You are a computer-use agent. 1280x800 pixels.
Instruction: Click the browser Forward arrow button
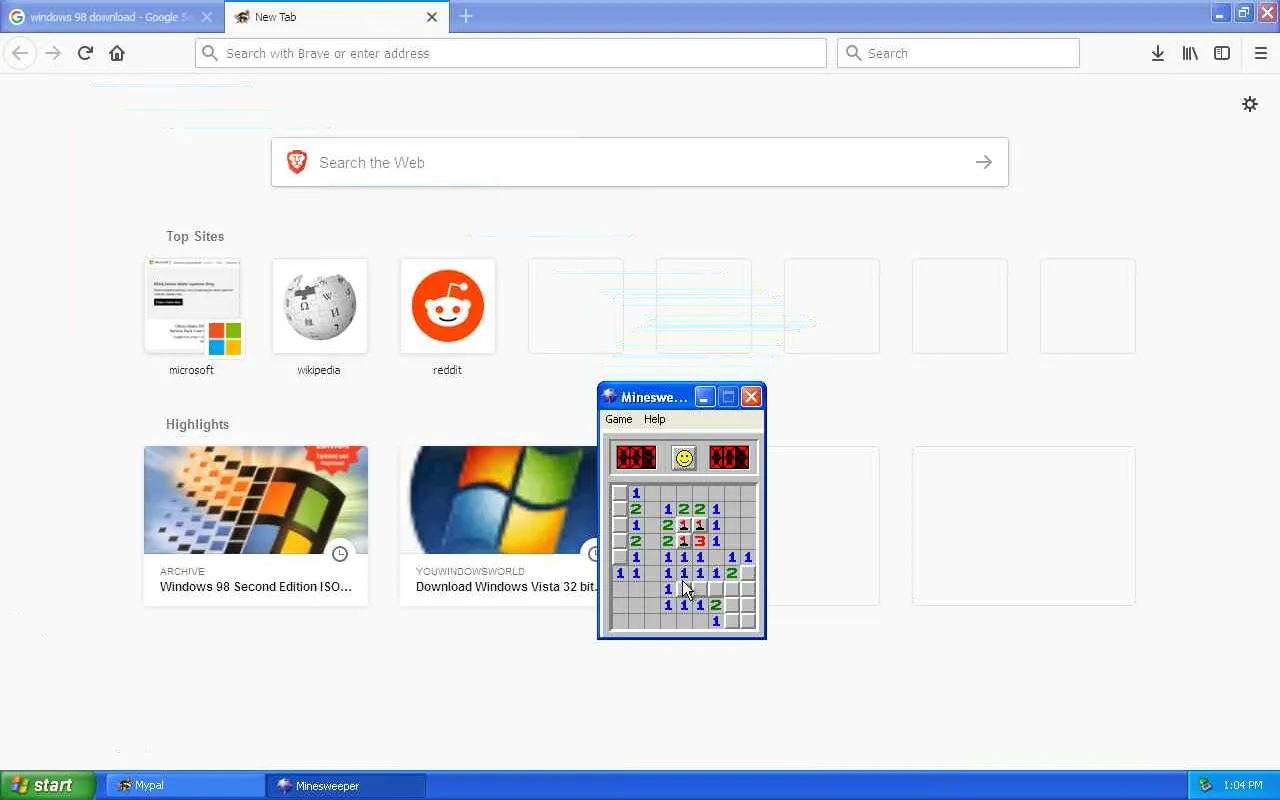(x=53, y=53)
